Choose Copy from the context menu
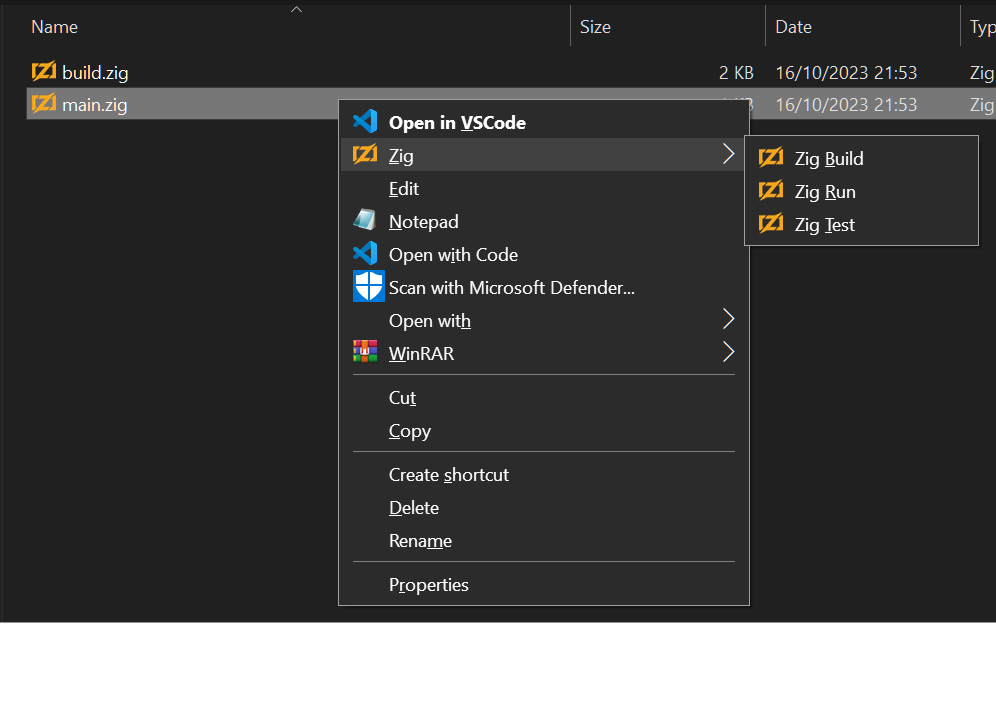The image size is (996, 711). [544, 431]
